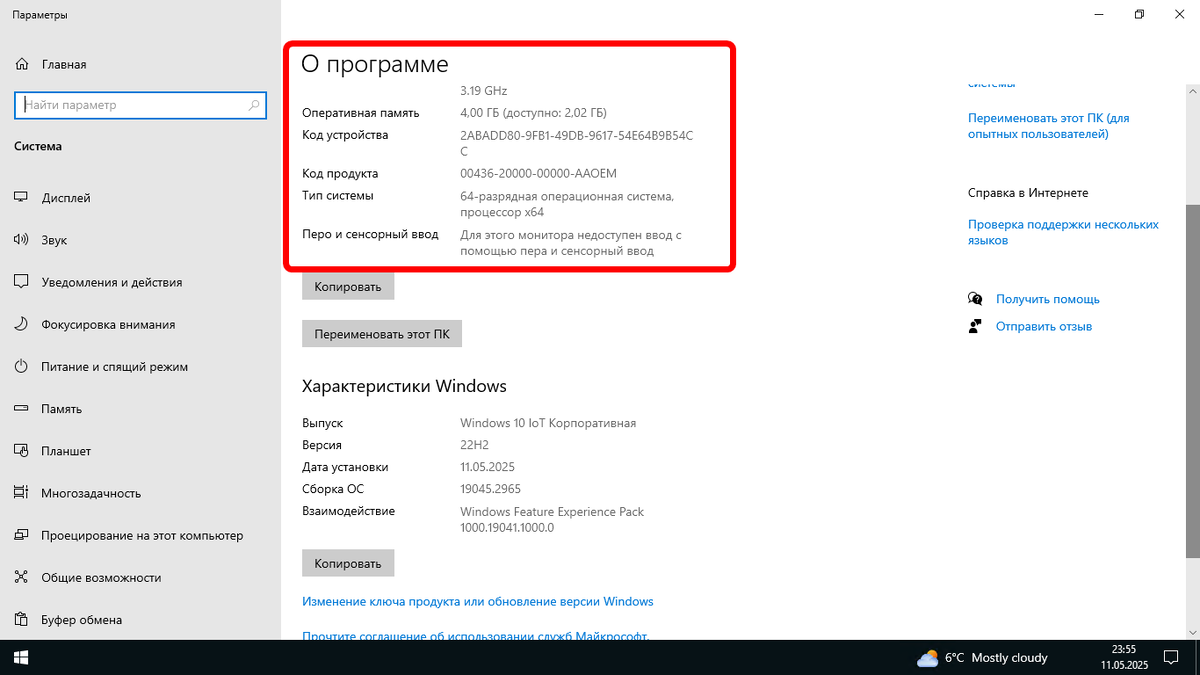
Task: Go to Уведомления и действия
Action: (140, 282)
